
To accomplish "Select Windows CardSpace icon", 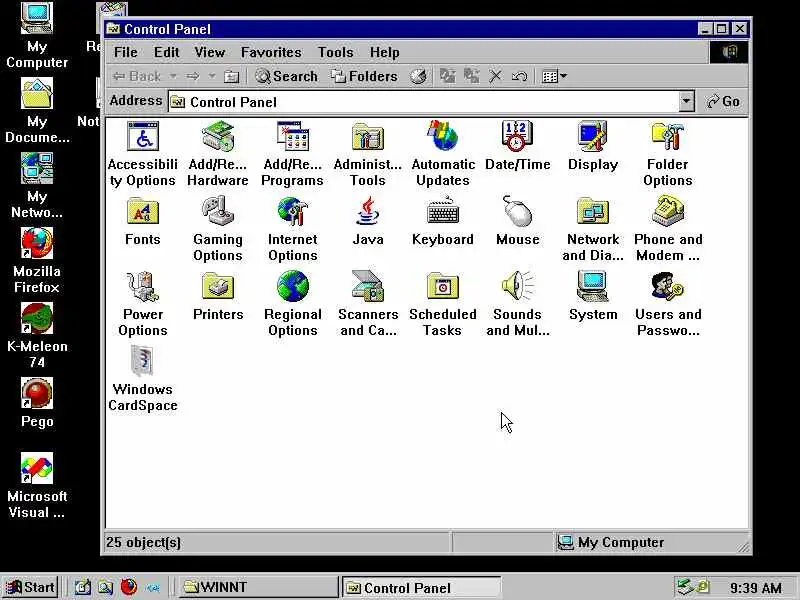I will 143,361.
